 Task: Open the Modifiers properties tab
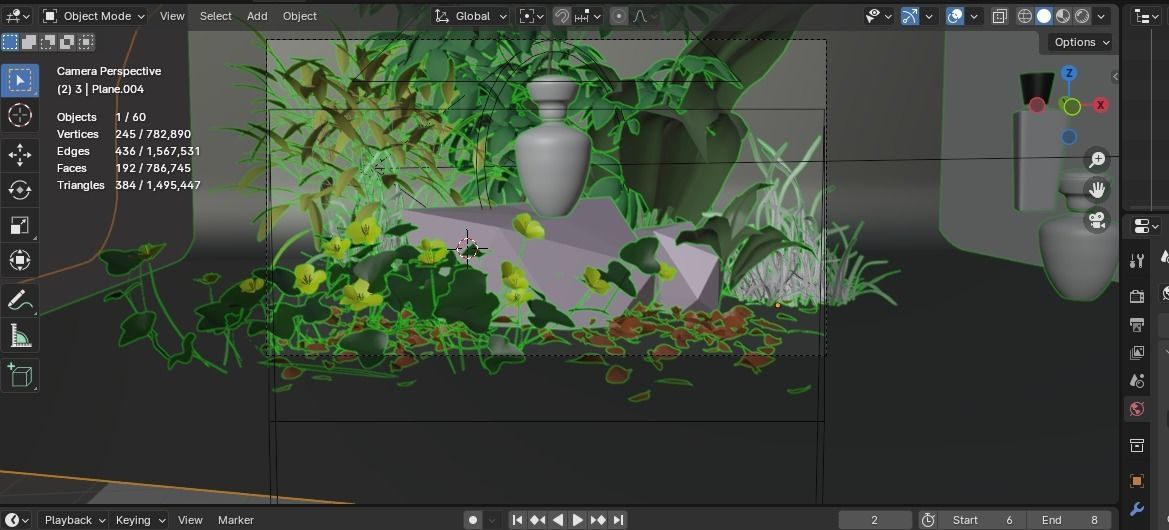point(1136,509)
